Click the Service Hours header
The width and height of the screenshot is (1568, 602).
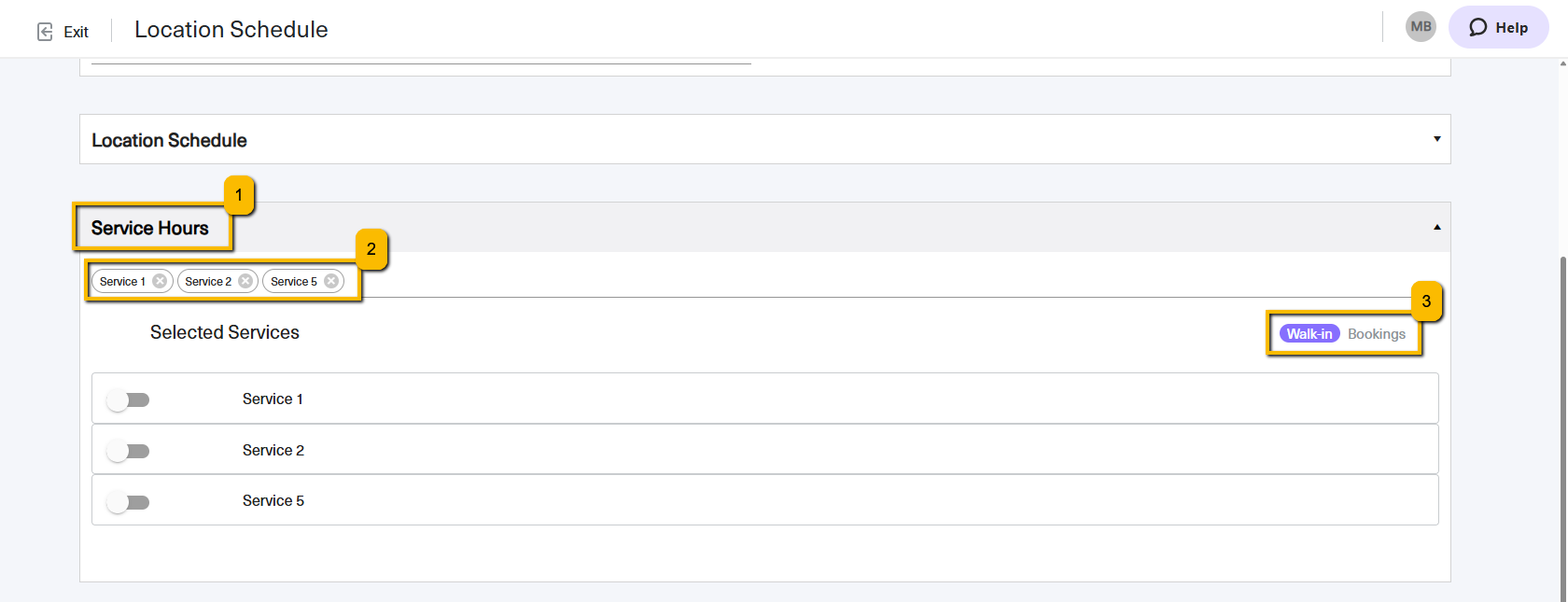point(150,228)
